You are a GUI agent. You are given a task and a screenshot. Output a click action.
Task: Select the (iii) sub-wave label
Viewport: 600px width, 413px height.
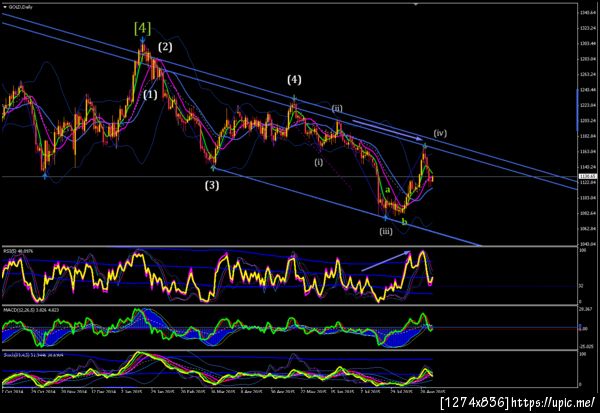[386, 231]
